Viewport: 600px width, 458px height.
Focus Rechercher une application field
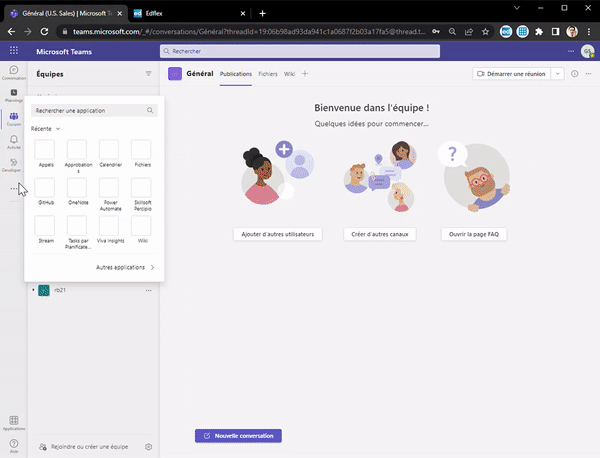(94, 110)
